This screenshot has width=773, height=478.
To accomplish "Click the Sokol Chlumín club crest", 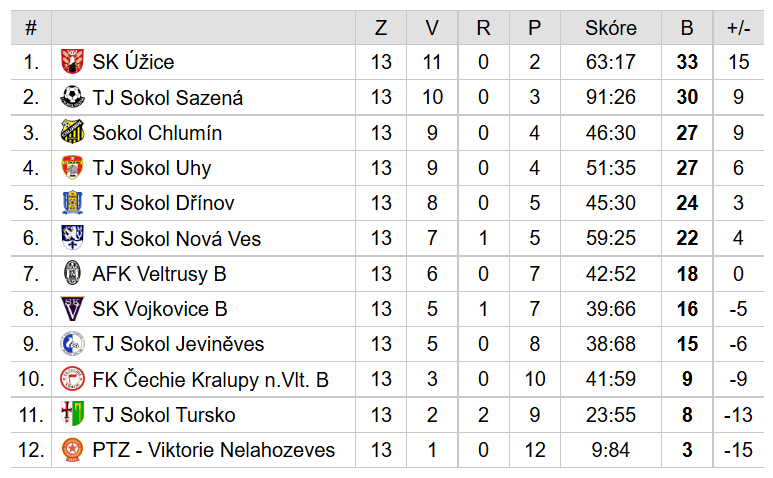I will coord(72,132).
